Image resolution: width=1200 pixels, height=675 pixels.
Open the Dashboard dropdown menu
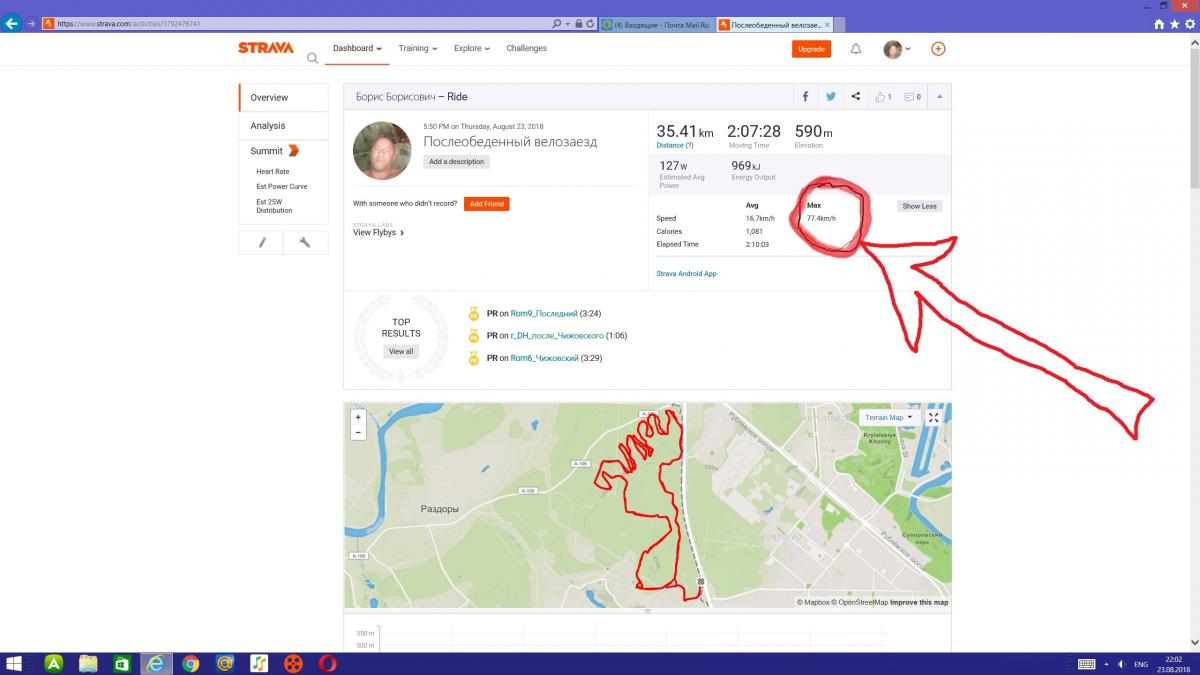coord(358,48)
